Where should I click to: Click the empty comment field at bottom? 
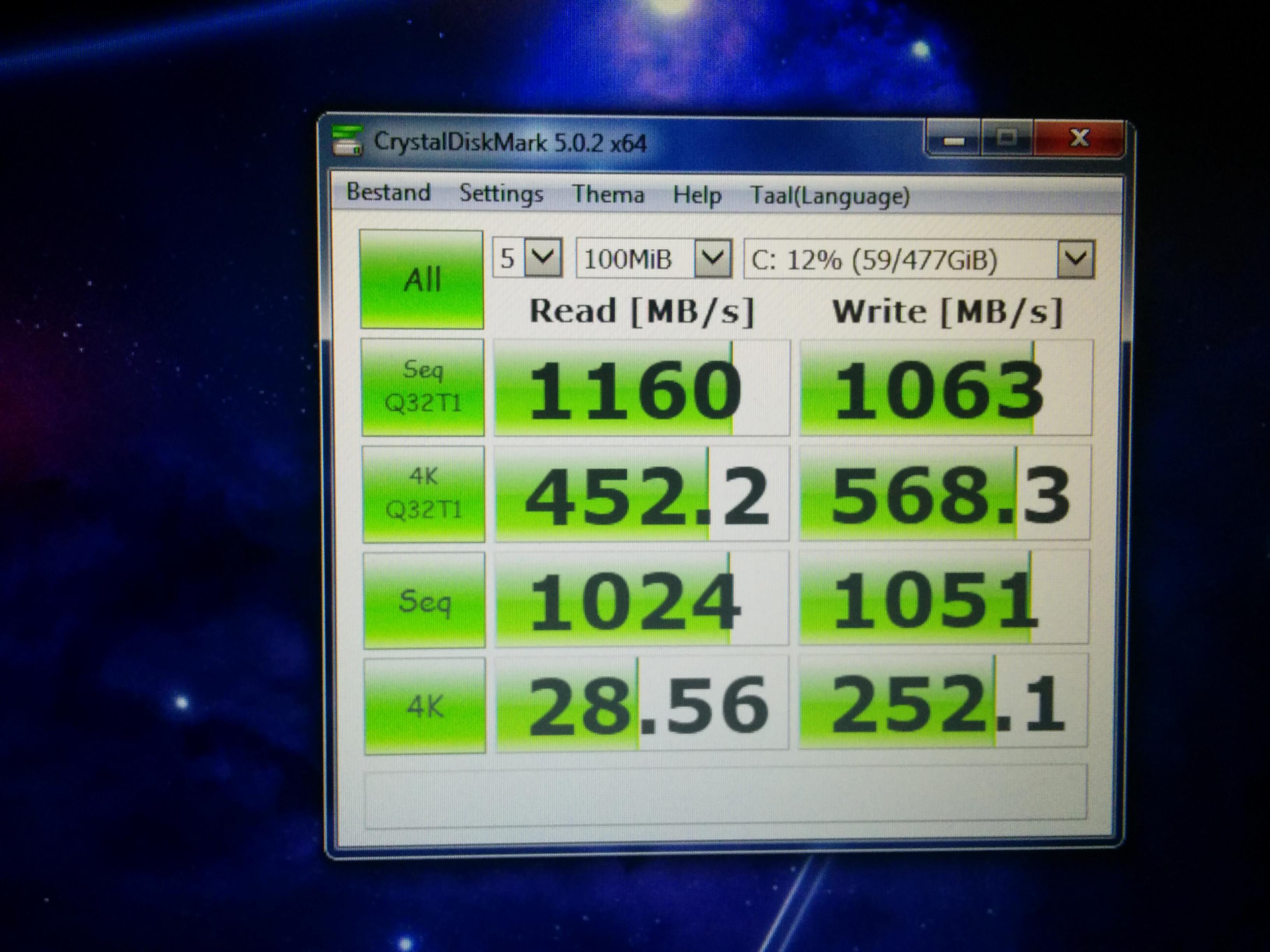(726, 797)
